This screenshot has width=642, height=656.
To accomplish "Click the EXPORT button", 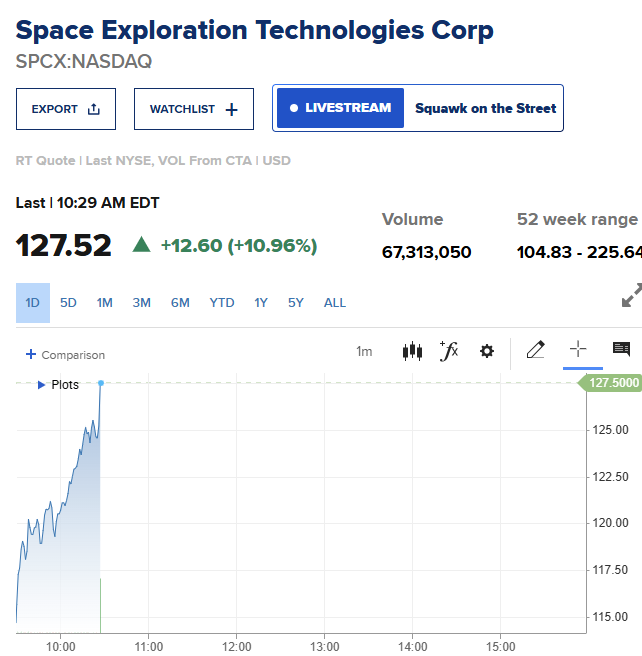I will pos(66,109).
